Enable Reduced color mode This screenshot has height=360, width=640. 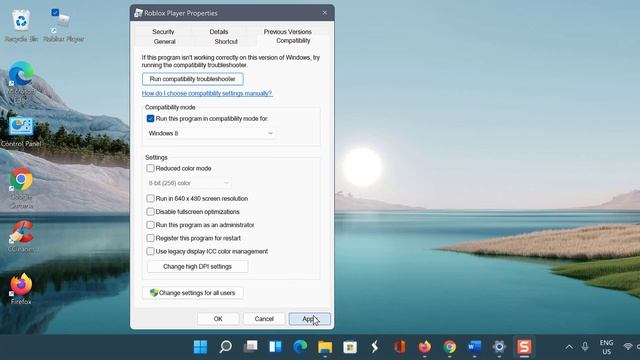150,168
